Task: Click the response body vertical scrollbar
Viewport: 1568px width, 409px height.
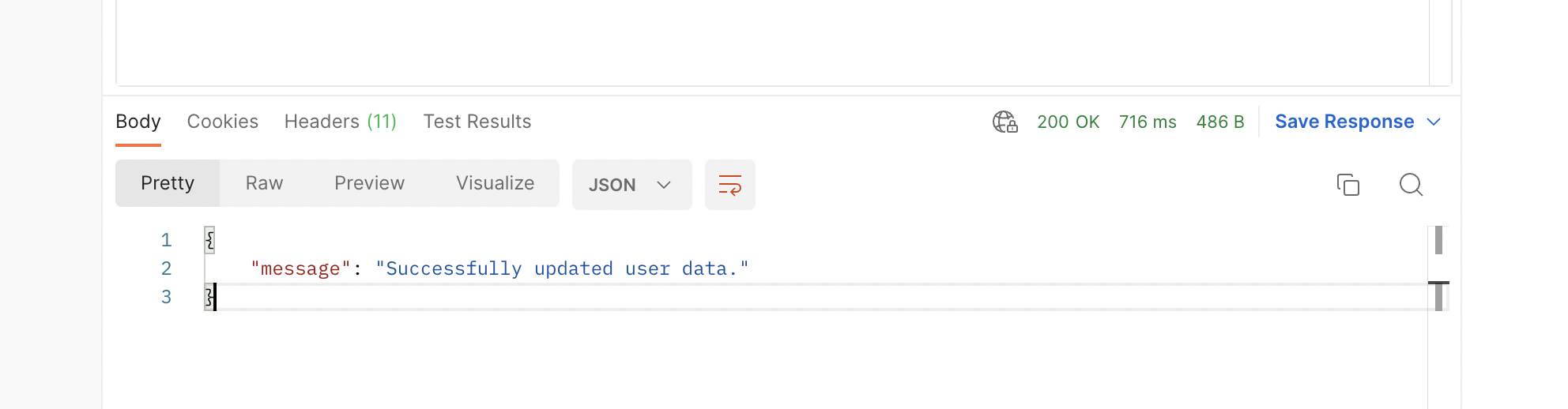Action: [1438, 241]
